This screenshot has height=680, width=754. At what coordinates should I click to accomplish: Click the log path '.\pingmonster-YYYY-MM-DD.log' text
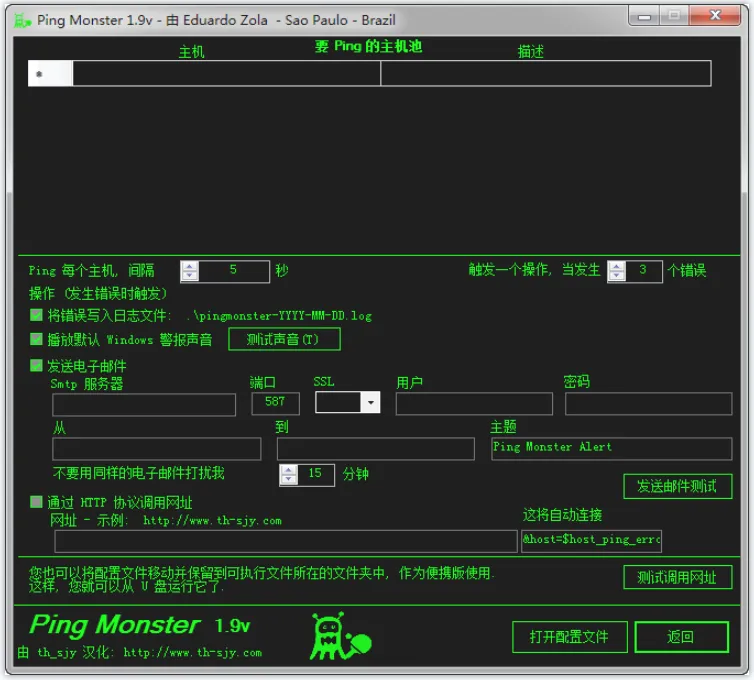coord(279,316)
